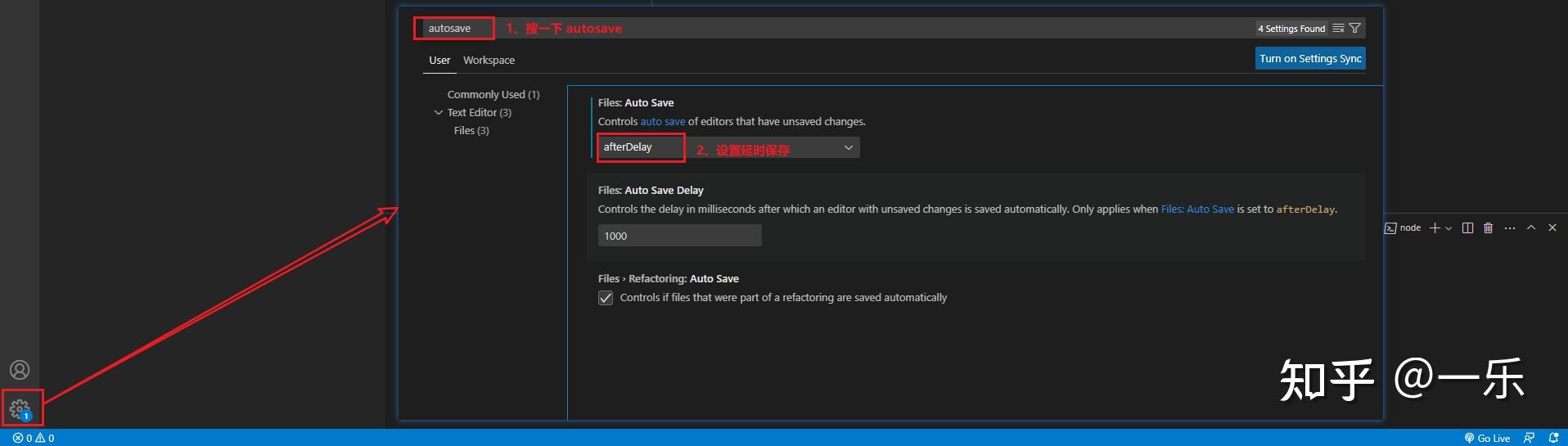The width and height of the screenshot is (1568, 446).
Task: Kill terminal with the trash icon
Action: click(1489, 228)
